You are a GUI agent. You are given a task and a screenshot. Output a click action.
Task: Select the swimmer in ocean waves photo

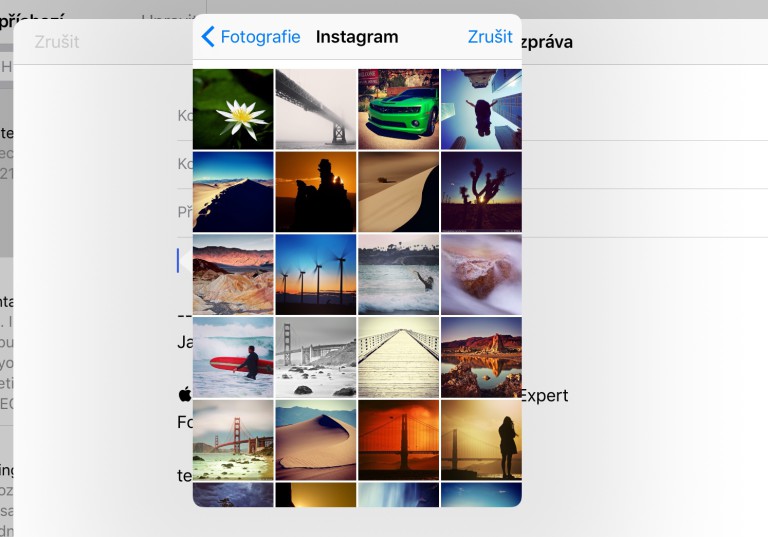[399, 274]
